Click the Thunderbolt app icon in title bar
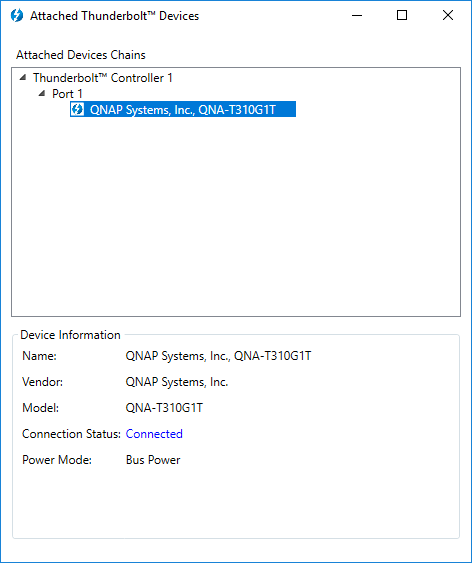The image size is (472, 563). (17, 15)
